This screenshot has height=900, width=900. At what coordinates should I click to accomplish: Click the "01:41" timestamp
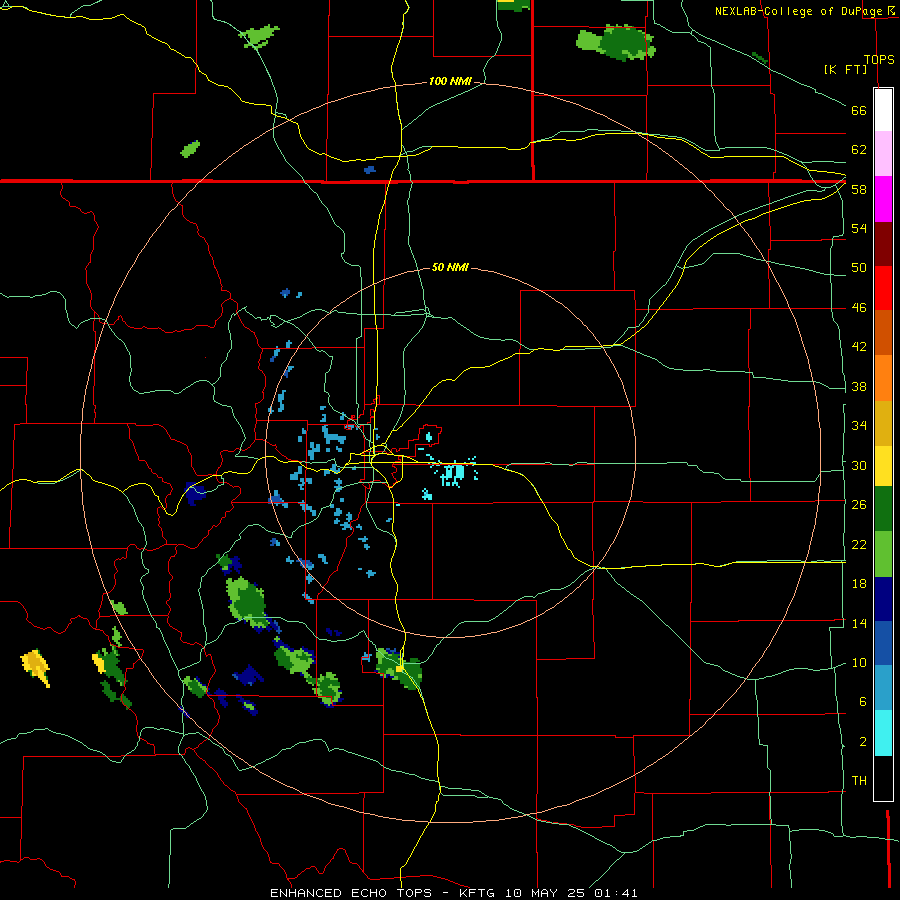tap(616, 893)
